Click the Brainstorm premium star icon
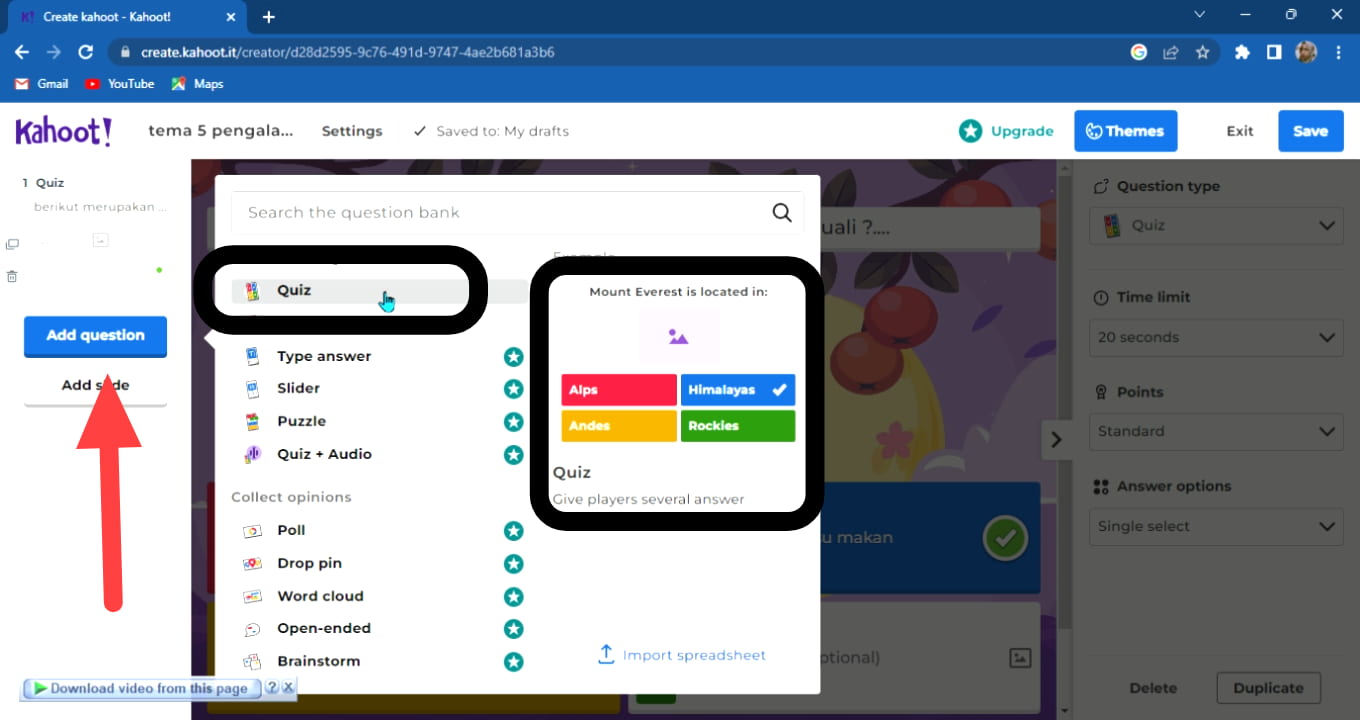1360x720 pixels. coord(514,662)
